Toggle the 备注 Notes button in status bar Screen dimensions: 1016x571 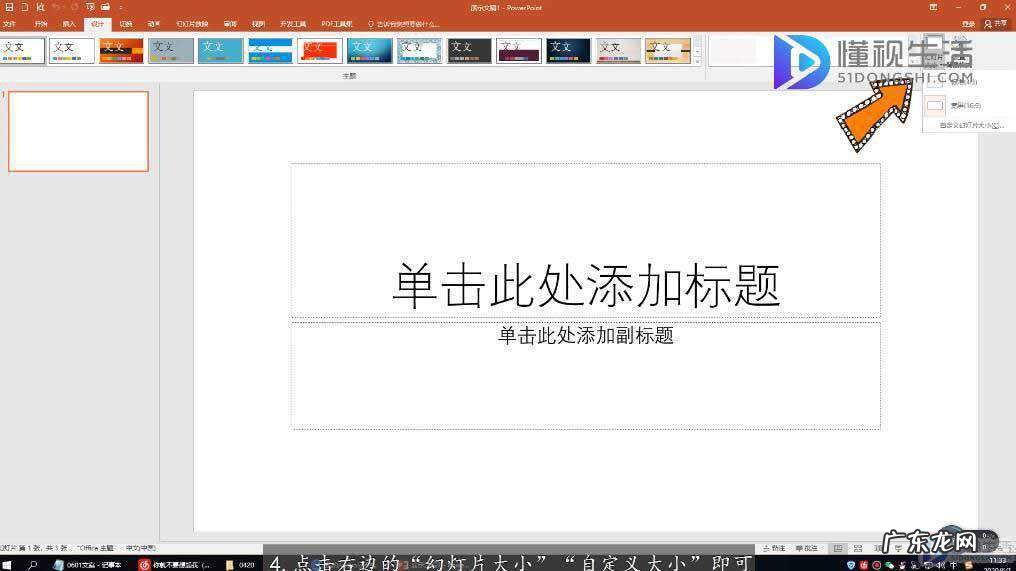774,548
